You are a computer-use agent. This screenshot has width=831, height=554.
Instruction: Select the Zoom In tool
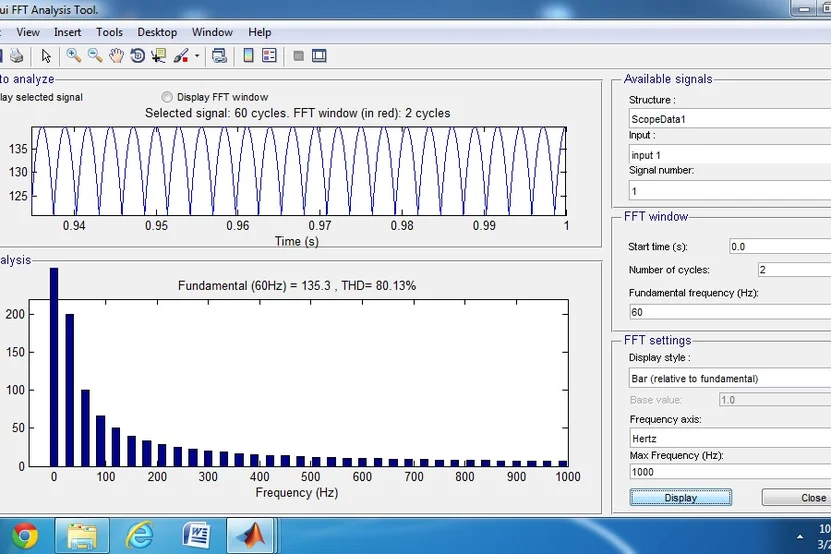pos(74,56)
